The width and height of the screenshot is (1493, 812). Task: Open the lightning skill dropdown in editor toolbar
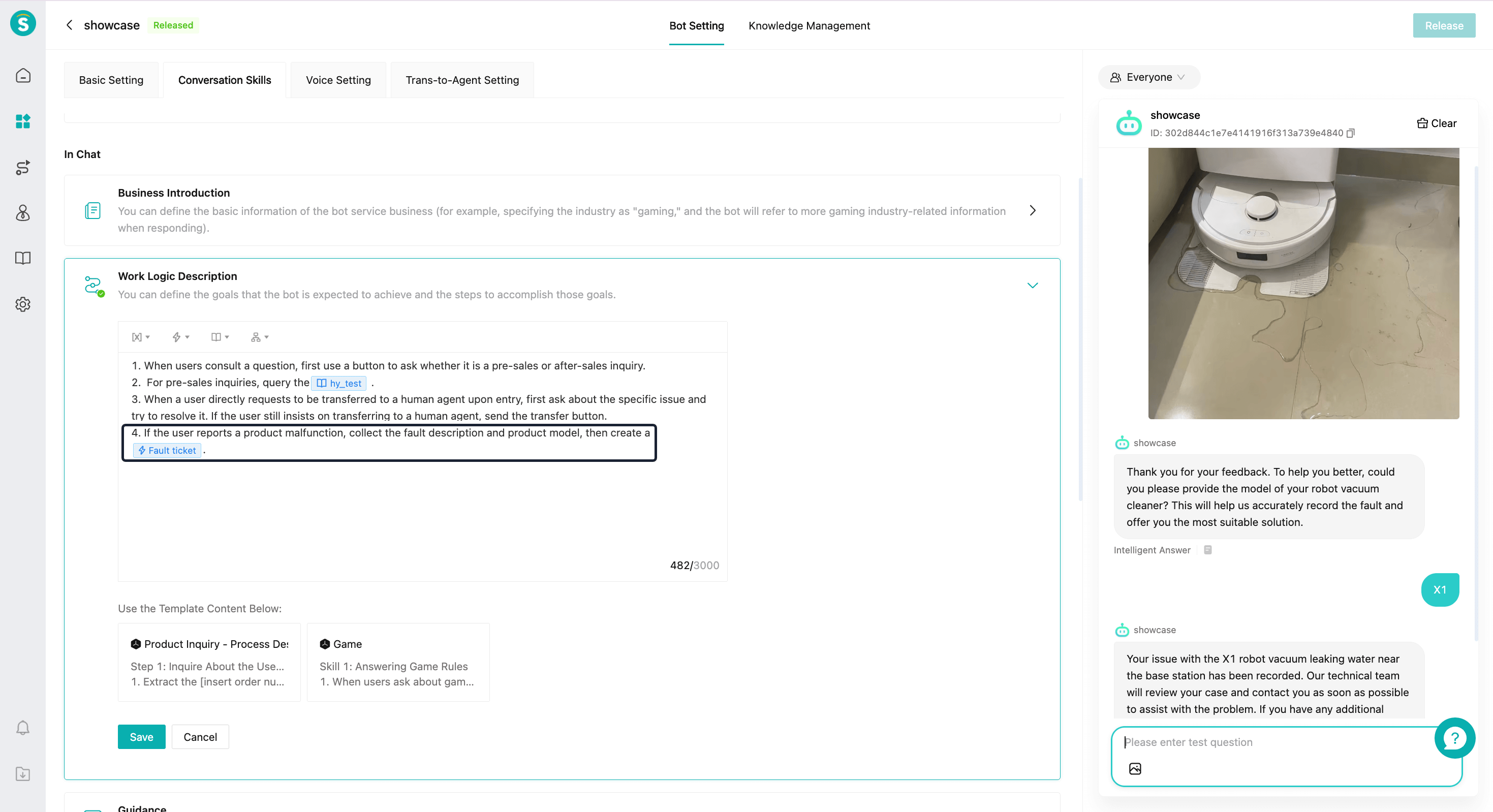pos(180,337)
